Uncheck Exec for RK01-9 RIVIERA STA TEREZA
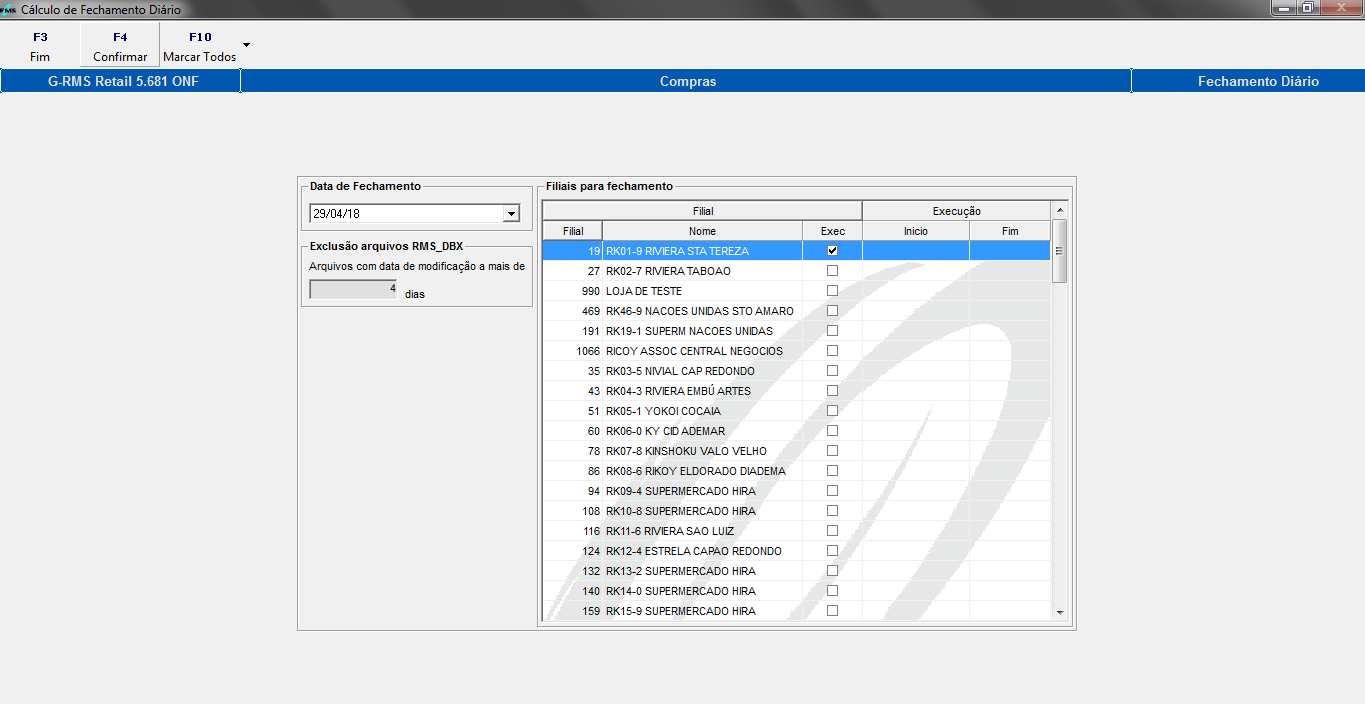Viewport: 1365px width, 704px height. 832,251
